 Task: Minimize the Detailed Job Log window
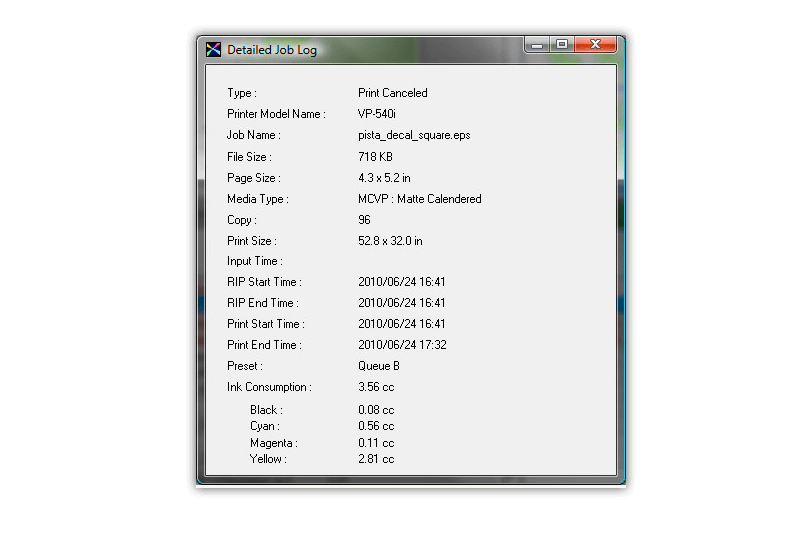coord(539,44)
